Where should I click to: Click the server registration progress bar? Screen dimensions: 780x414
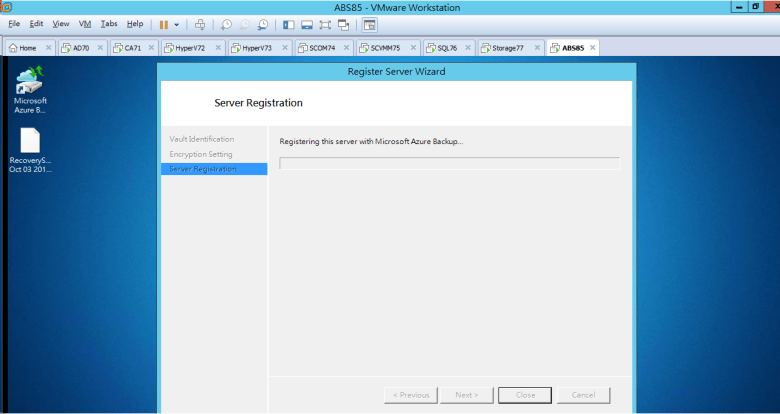pos(449,163)
